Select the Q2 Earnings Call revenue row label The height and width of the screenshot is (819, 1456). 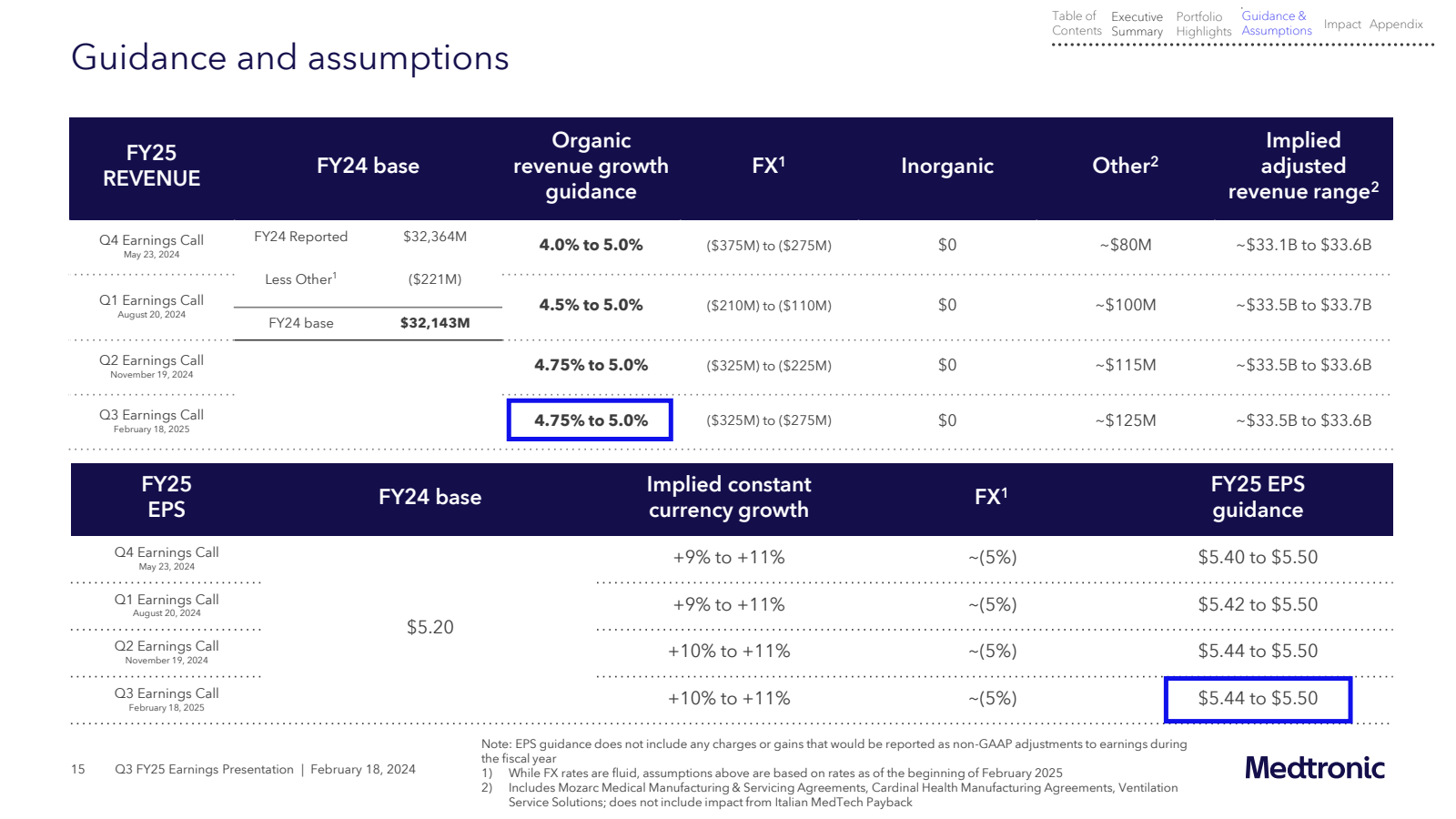[151, 366]
